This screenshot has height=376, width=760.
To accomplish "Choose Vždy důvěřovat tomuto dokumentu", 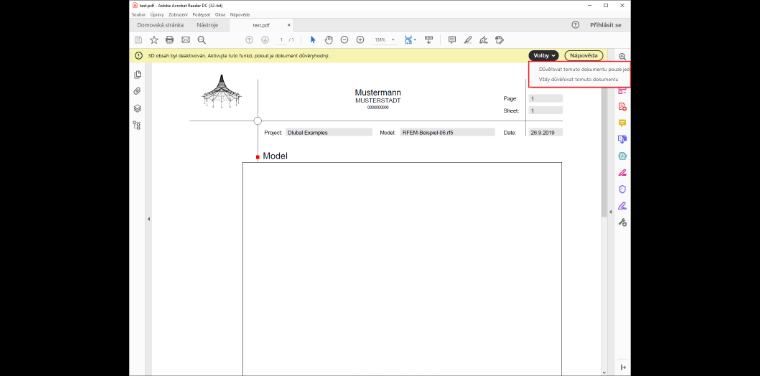I will pos(579,79).
